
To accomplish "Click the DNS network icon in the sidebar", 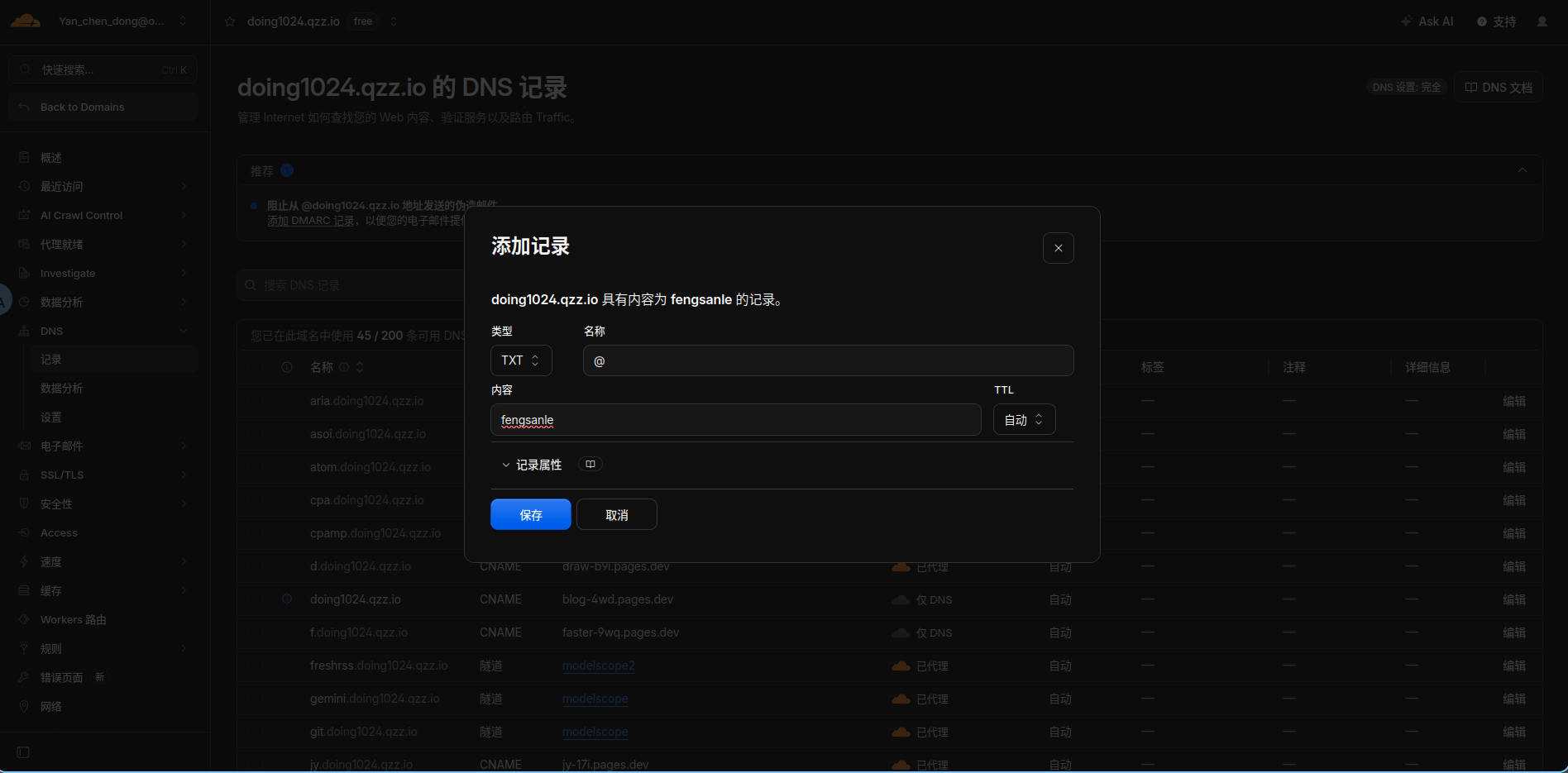I will tap(24, 331).
